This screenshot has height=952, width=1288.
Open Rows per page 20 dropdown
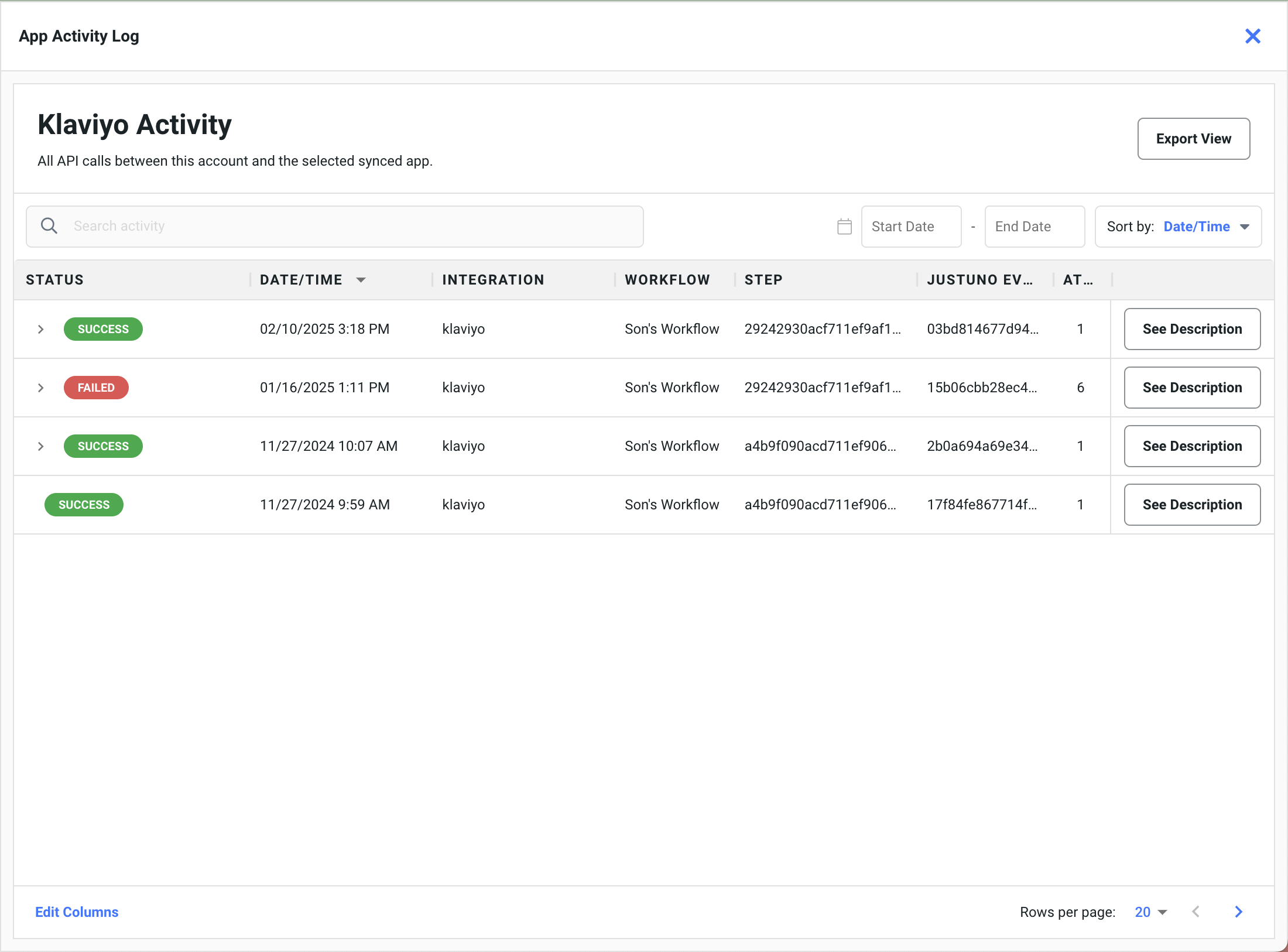click(1150, 912)
